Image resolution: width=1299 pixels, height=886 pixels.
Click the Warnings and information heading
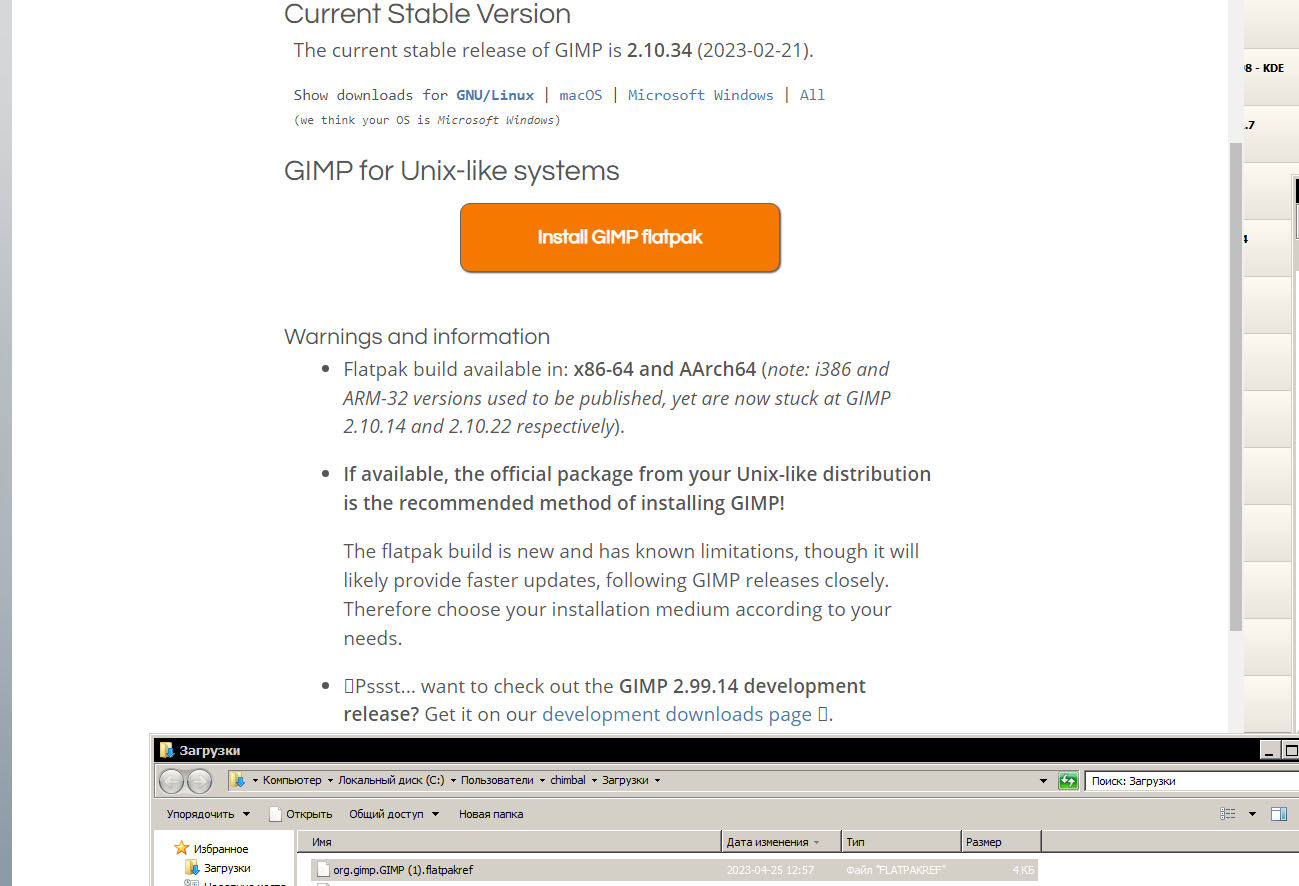click(417, 336)
